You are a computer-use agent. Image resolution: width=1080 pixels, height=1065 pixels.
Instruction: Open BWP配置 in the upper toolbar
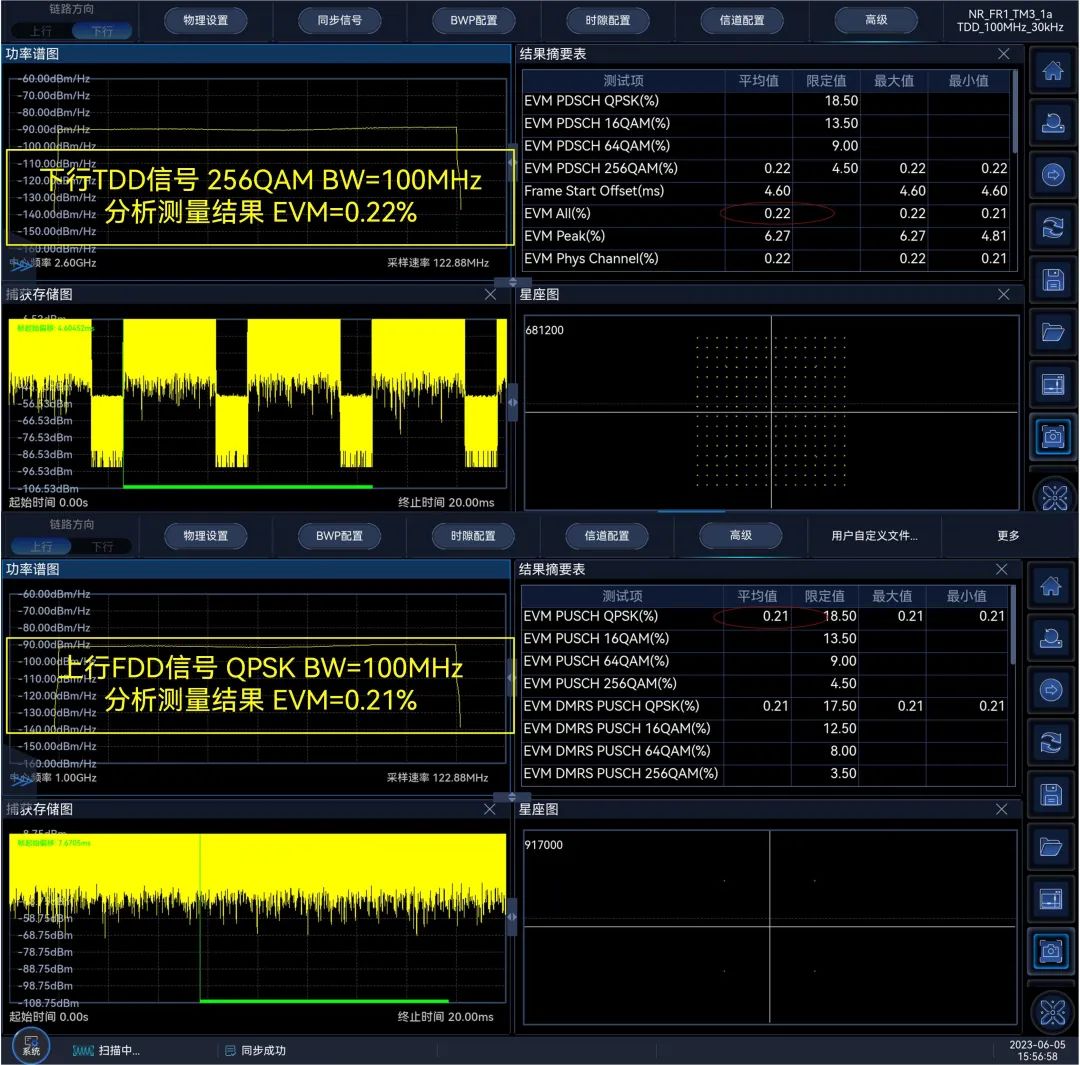(x=473, y=20)
